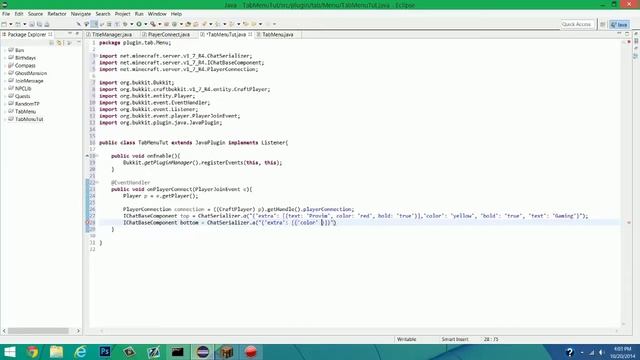This screenshot has height=360, width=640.
Task: Open the Debug configurations dropdown arrow
Action: (x=131, y=24)
